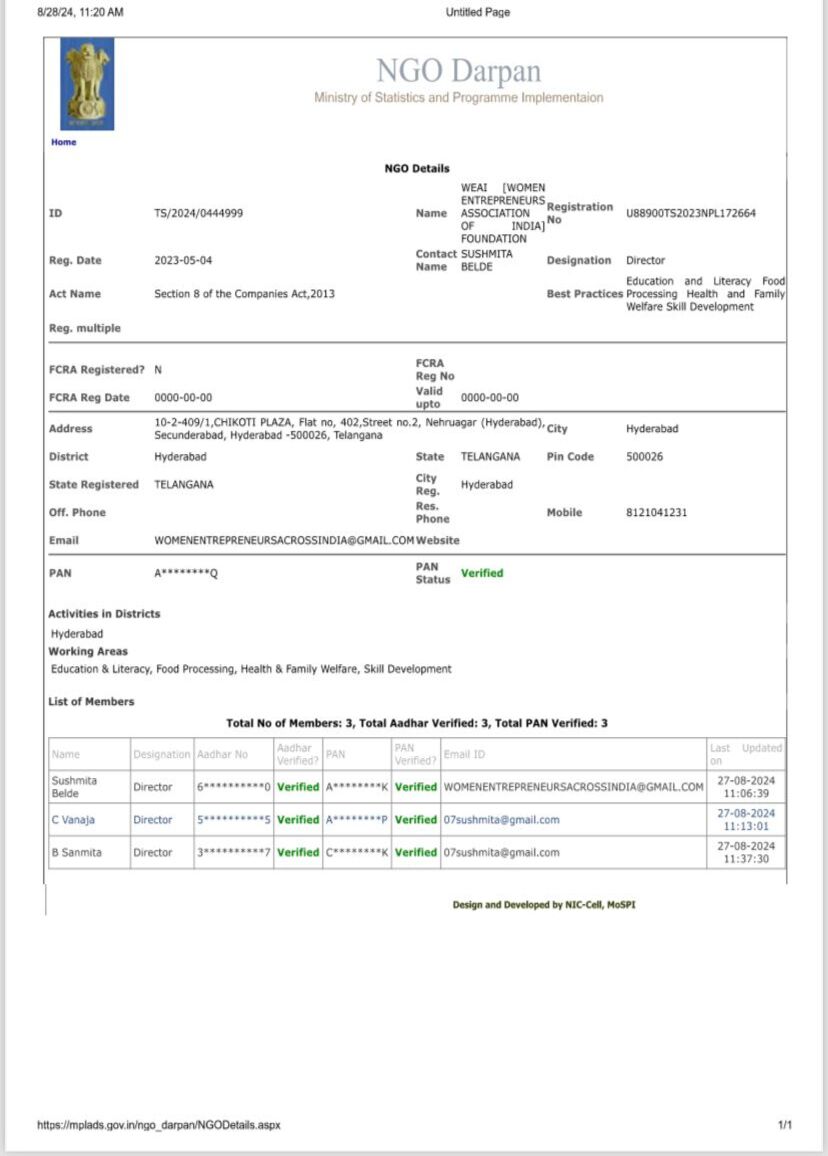Select the Ministry of Statistics subtitle

pyautogui.click(x=459, y=97)
